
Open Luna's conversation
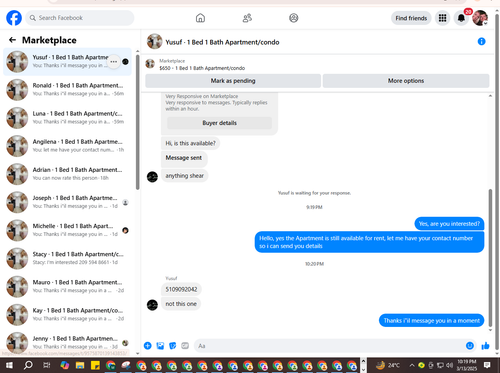click(x=67, y=118)
